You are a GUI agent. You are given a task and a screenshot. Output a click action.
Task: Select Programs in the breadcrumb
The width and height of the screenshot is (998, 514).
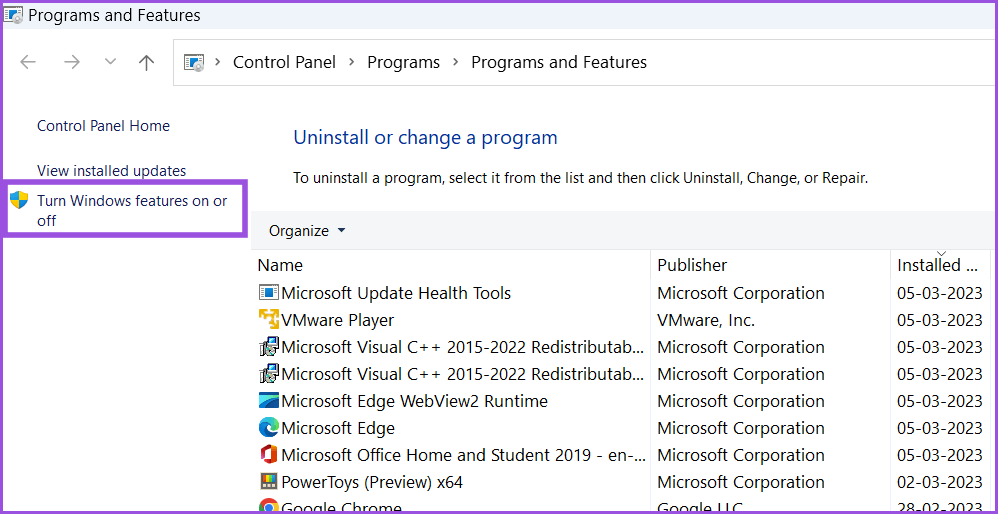(x=404, y=62)
